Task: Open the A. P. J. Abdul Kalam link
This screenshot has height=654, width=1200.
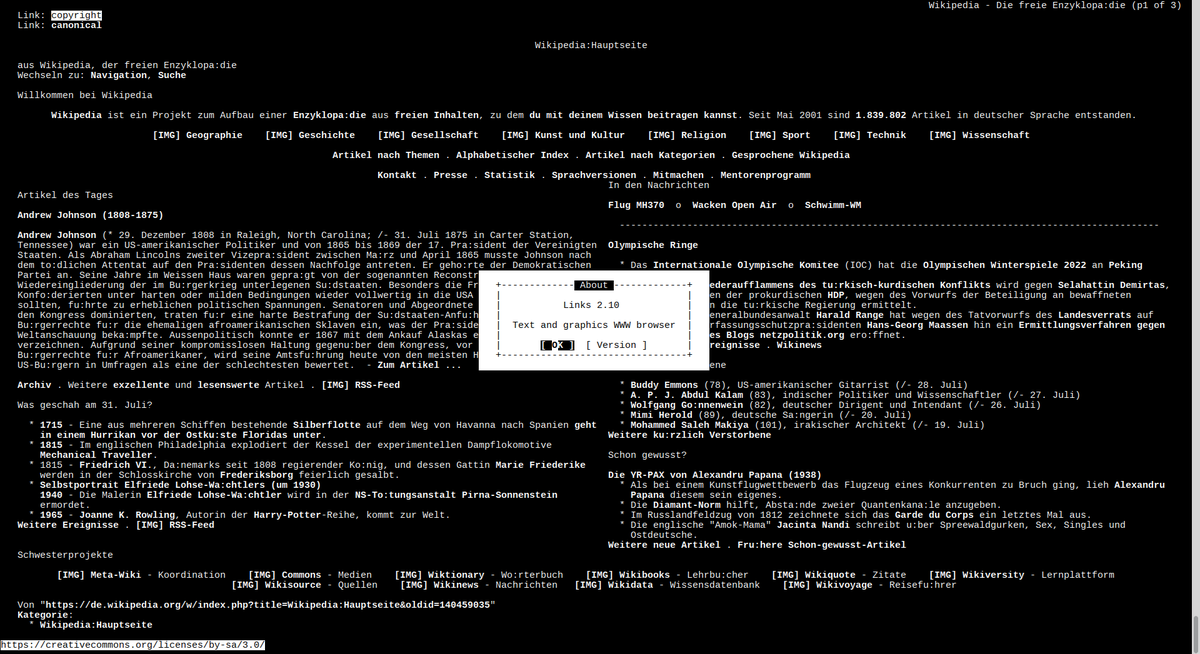Action: click(689, 395)
